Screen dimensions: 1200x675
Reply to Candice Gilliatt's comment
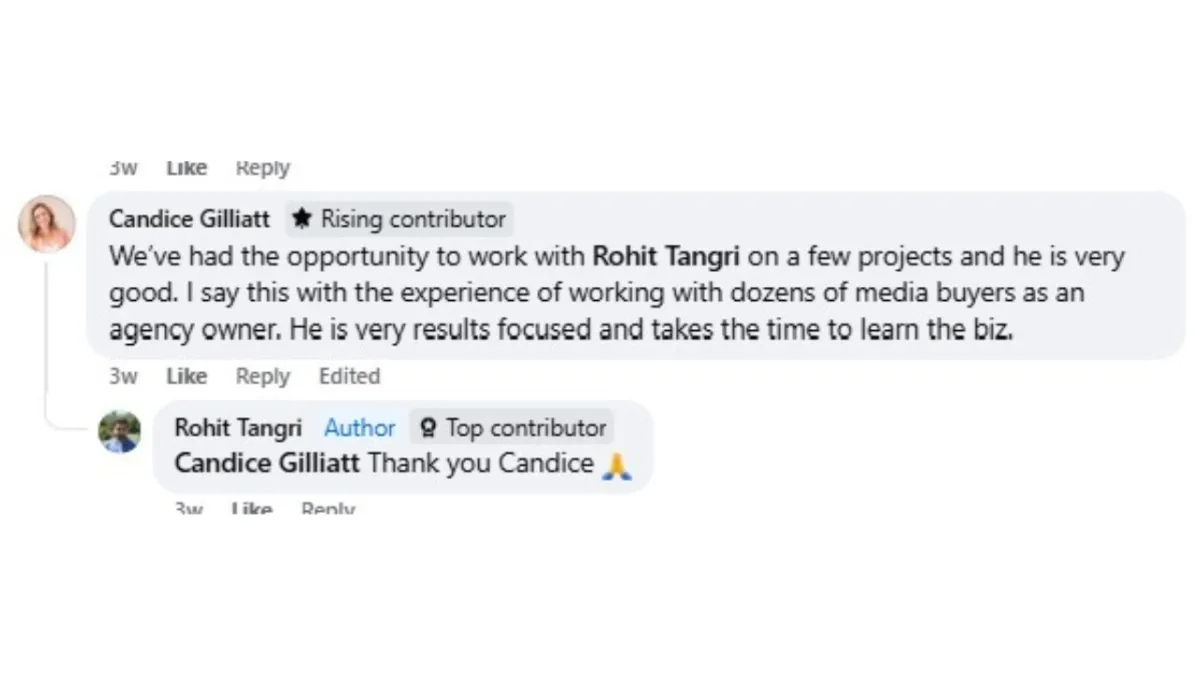(263, 376)
